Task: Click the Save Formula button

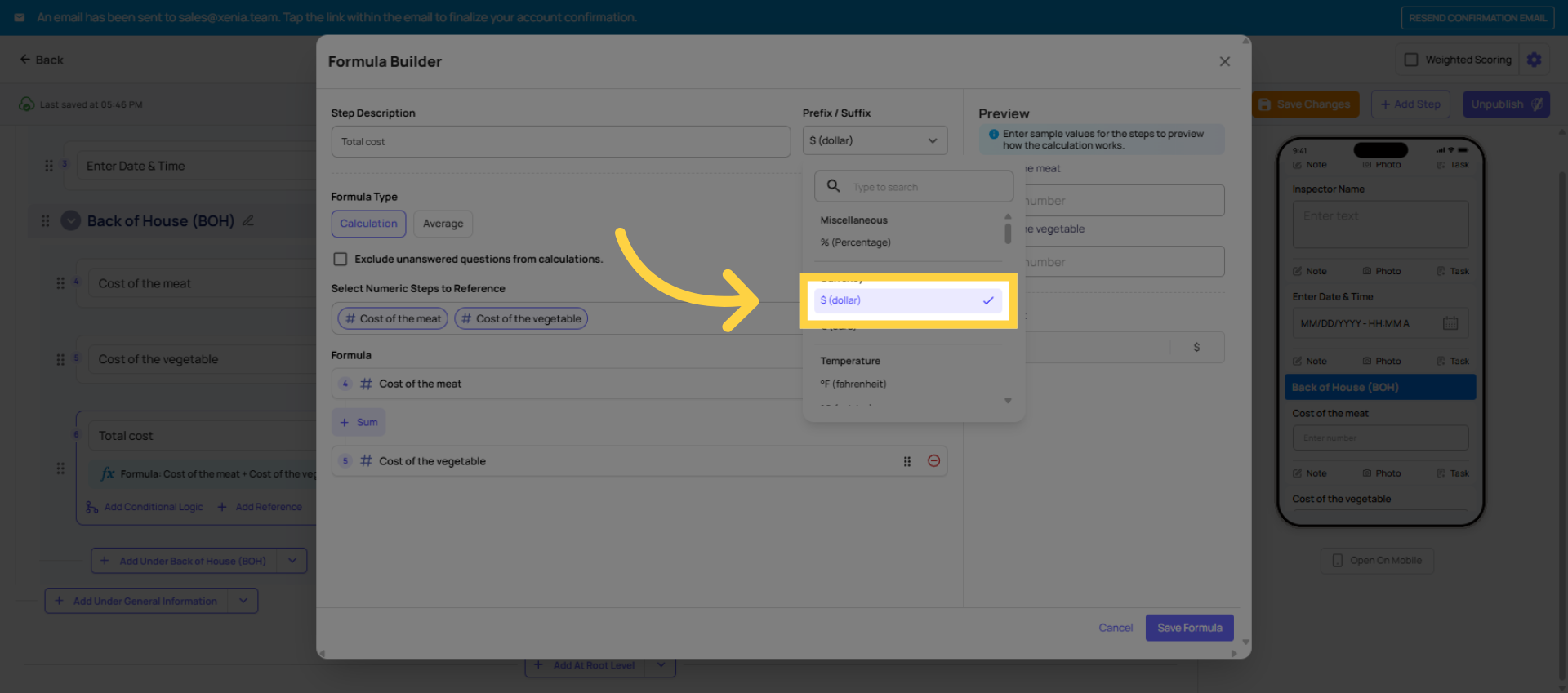Action: pyautogui.click(x=1189, y=628)
